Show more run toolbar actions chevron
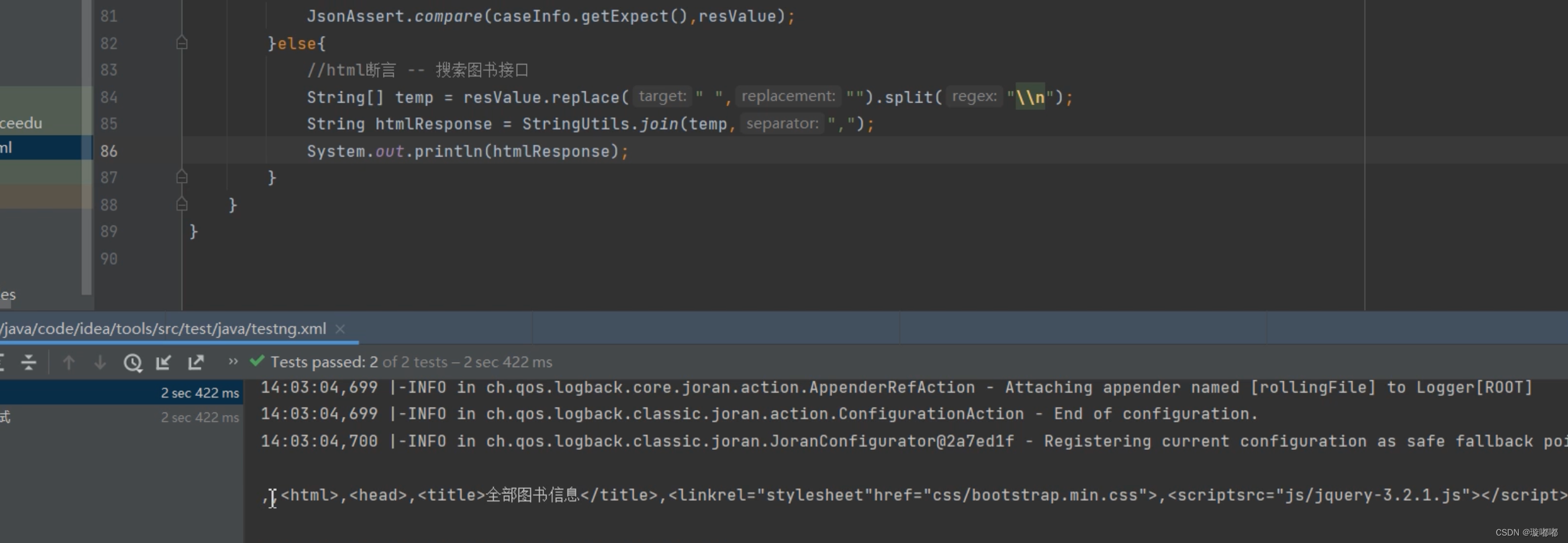The image size is (1568, 543). tap(233, 361)
